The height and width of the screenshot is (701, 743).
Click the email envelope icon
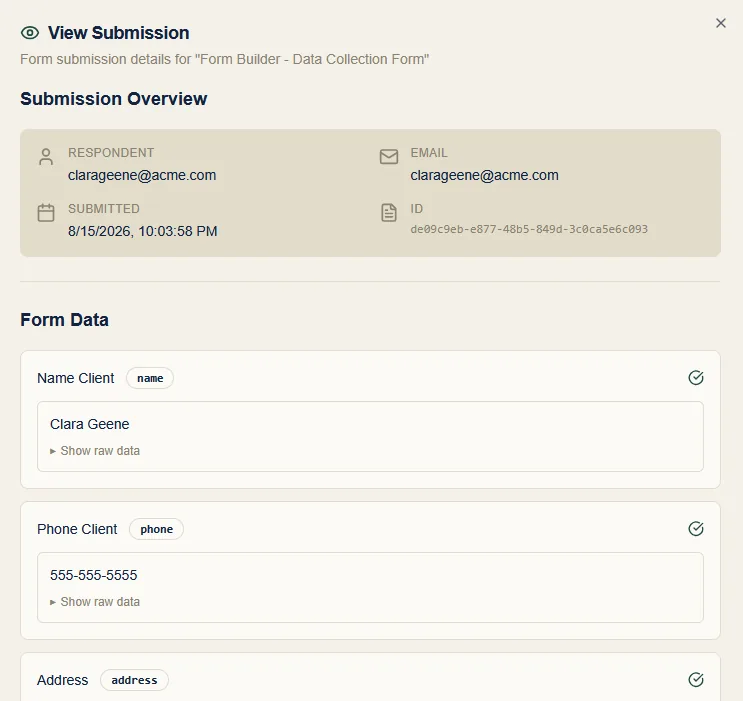(389, 156)
